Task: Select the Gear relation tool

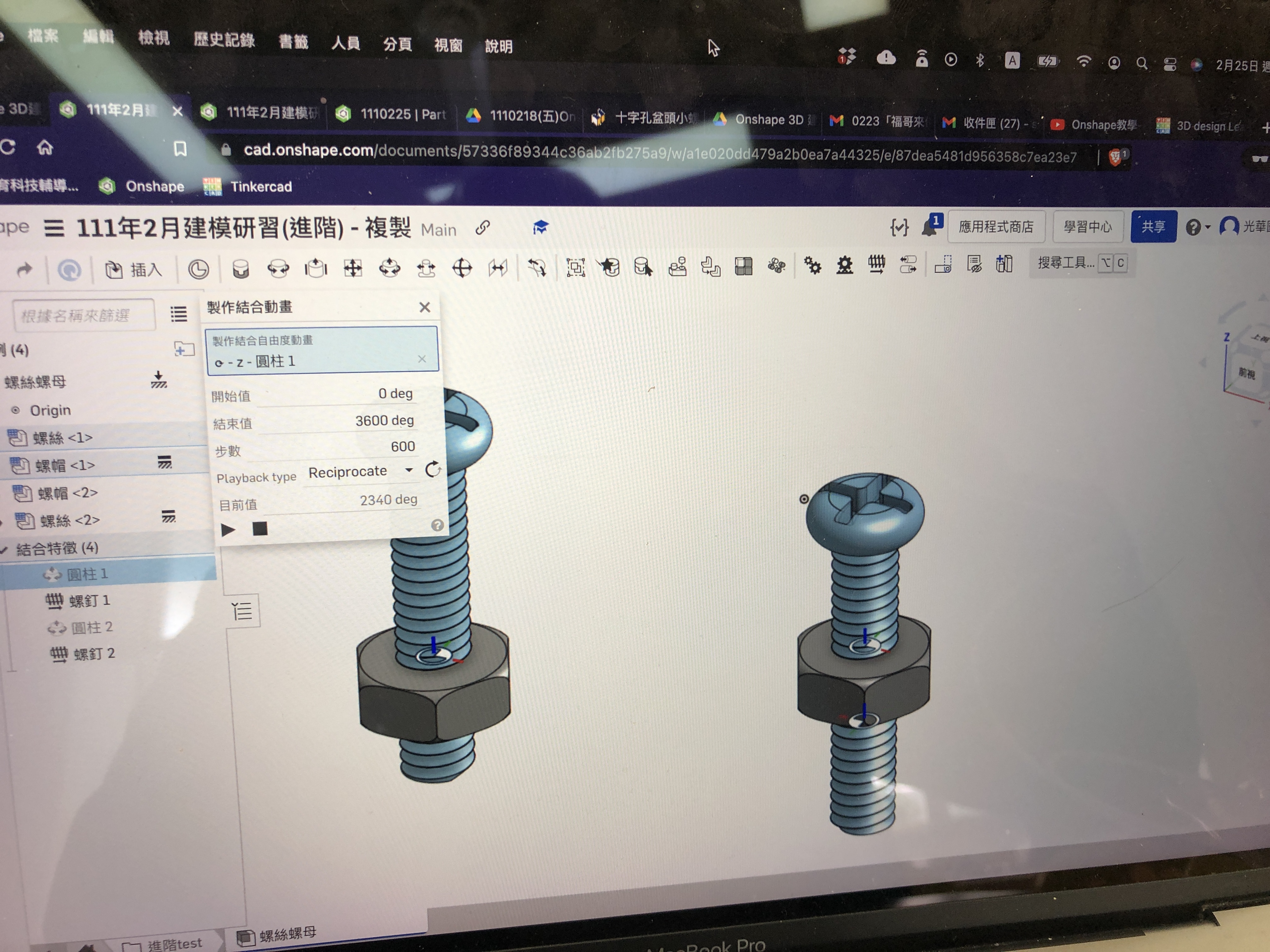Action: coord(812,265)
